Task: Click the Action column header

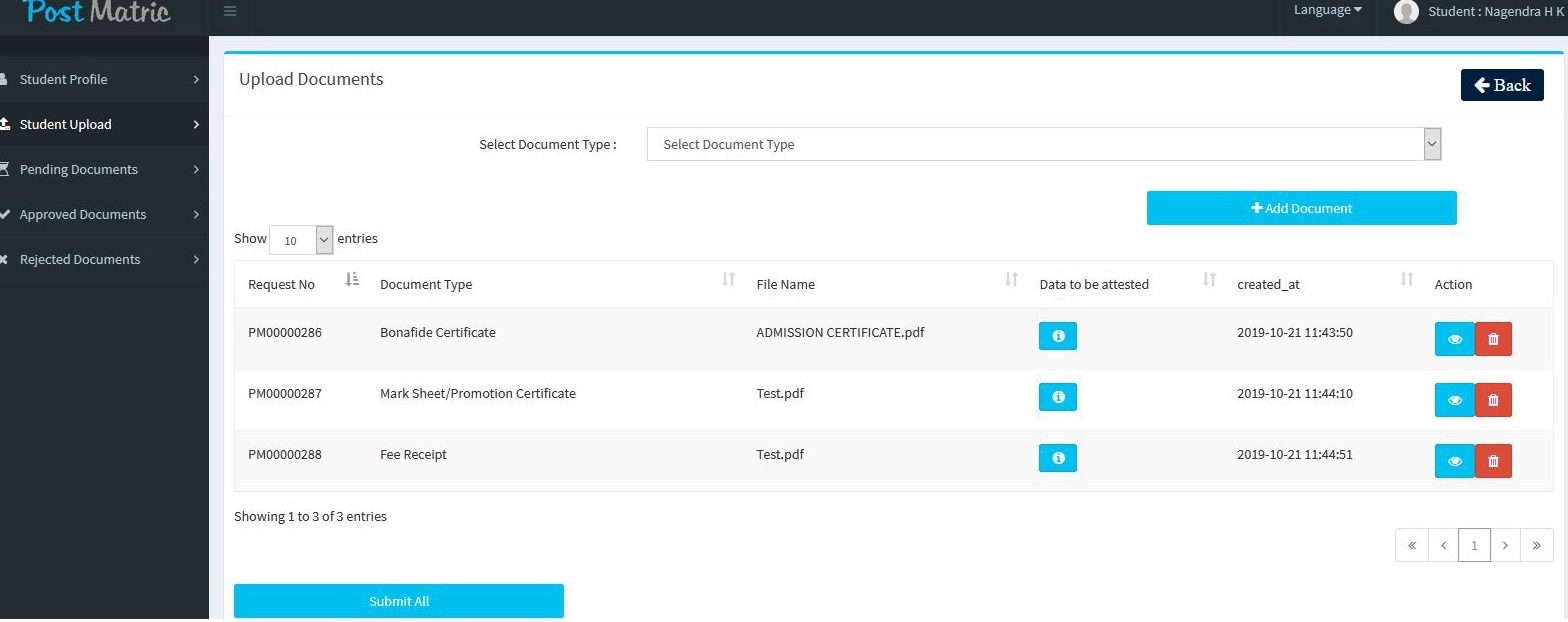Action: (x=1453, y=284)
